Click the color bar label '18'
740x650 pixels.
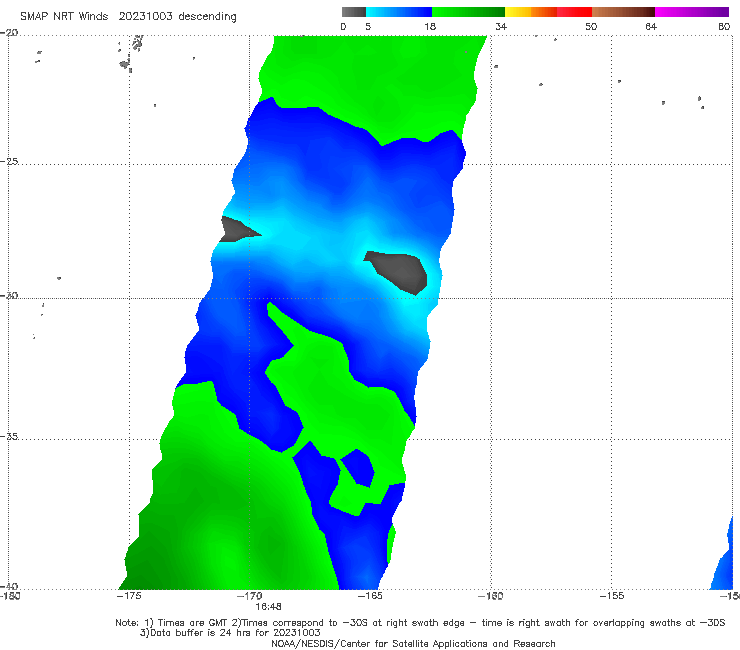pyautogui.click(x=430, y=27)
